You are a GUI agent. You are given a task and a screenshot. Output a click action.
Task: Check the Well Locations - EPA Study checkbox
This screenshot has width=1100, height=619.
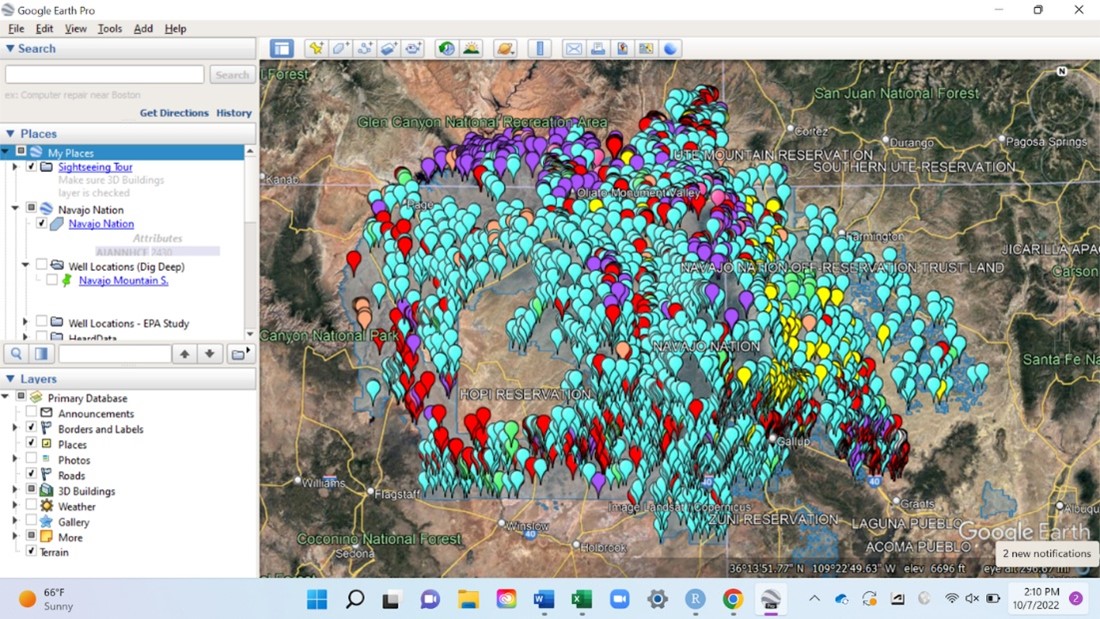[42, 323]
